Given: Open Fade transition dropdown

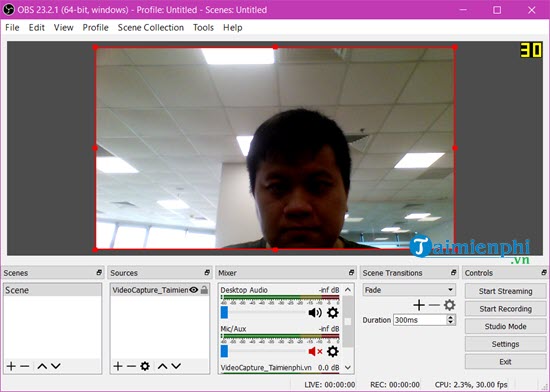Looking at the screenshot, I should (409, 290).
